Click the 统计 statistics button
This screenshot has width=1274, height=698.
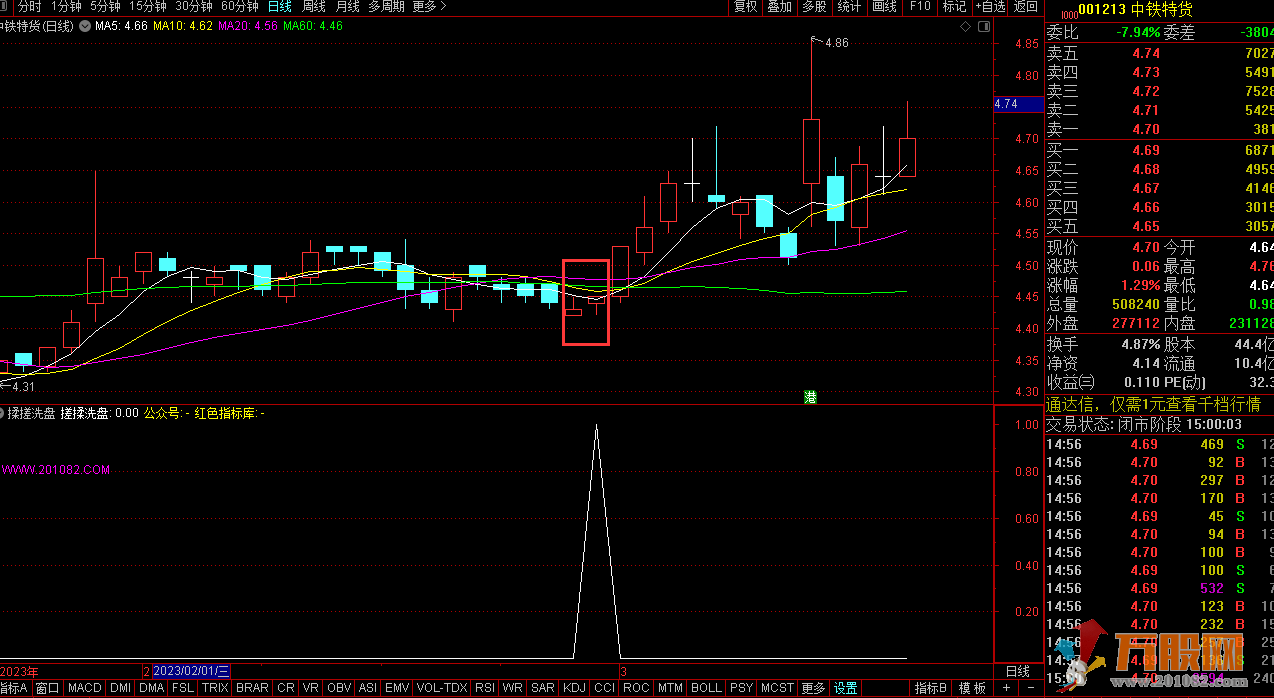[x=849, y=6]
